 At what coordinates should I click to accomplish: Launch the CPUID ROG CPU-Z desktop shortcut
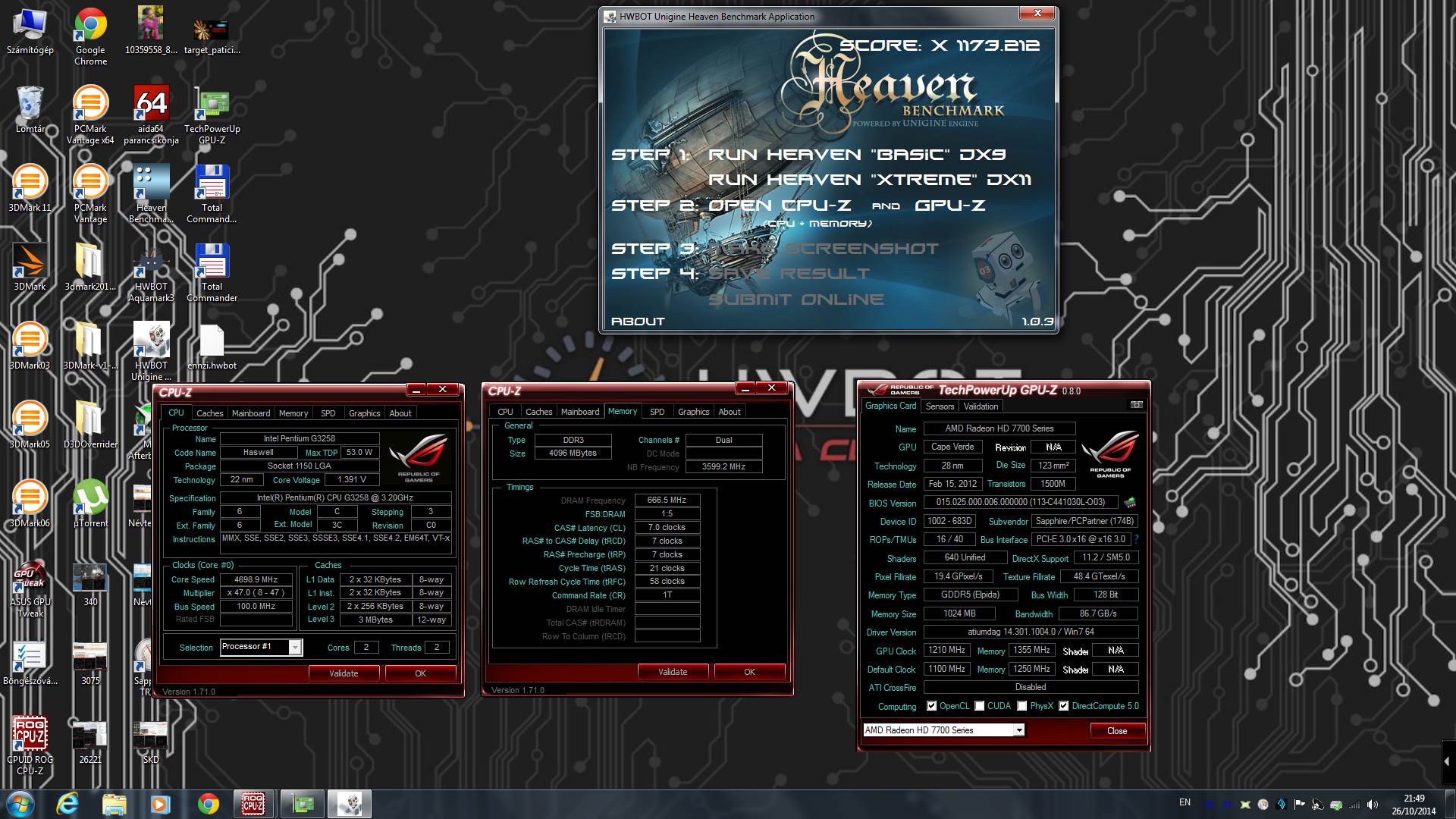30,745
